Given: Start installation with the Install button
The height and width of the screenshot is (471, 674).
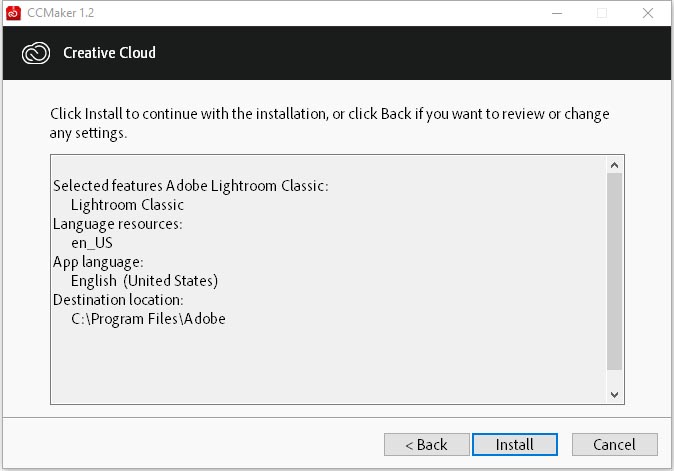Looking at the screenshot, I should [x=515, y=444].
